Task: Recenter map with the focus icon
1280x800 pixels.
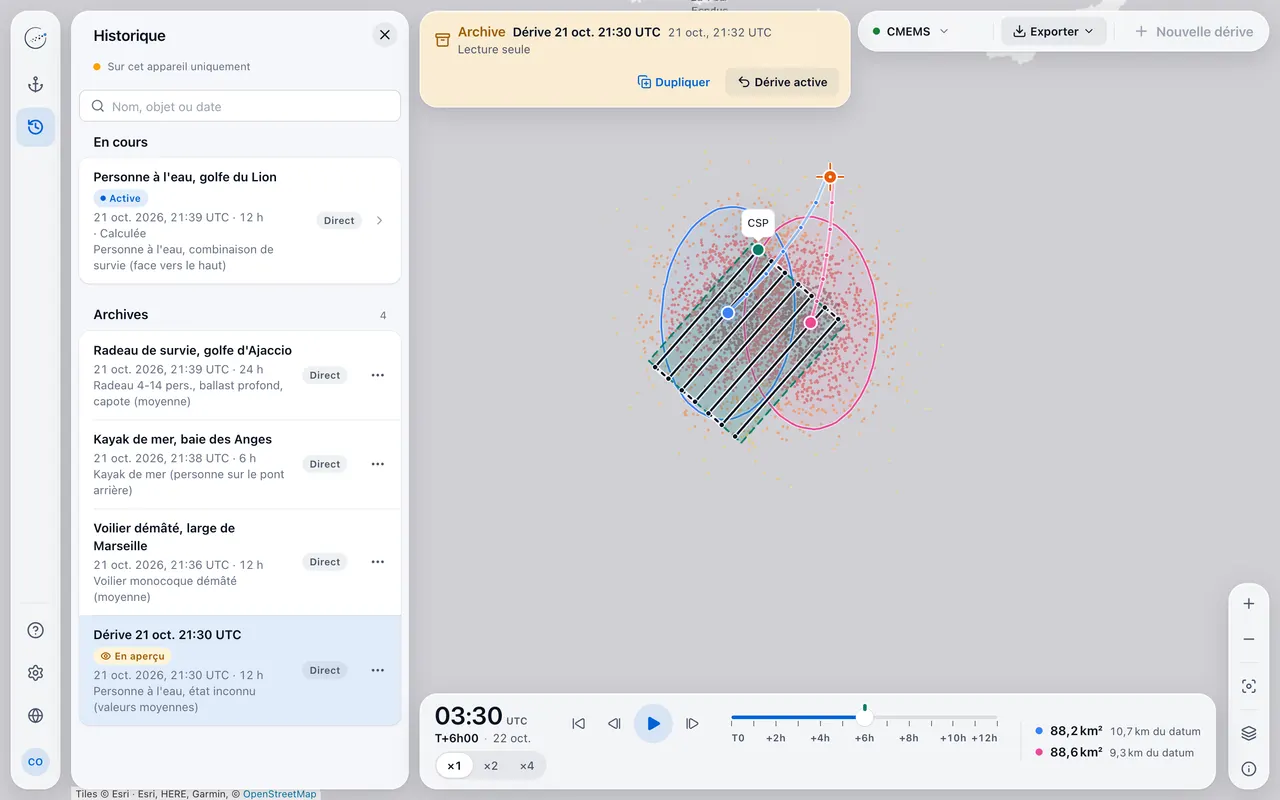Action: (1248, 687)
